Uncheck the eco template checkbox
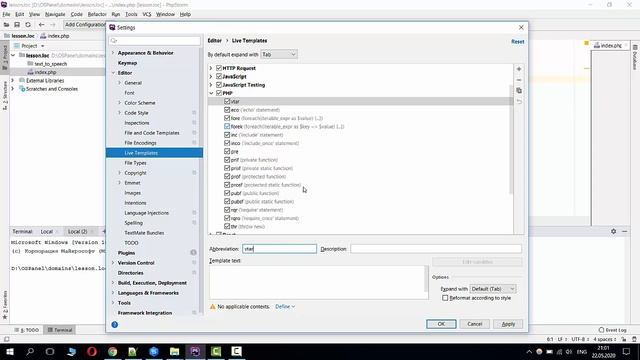 (x=227, y=110)
